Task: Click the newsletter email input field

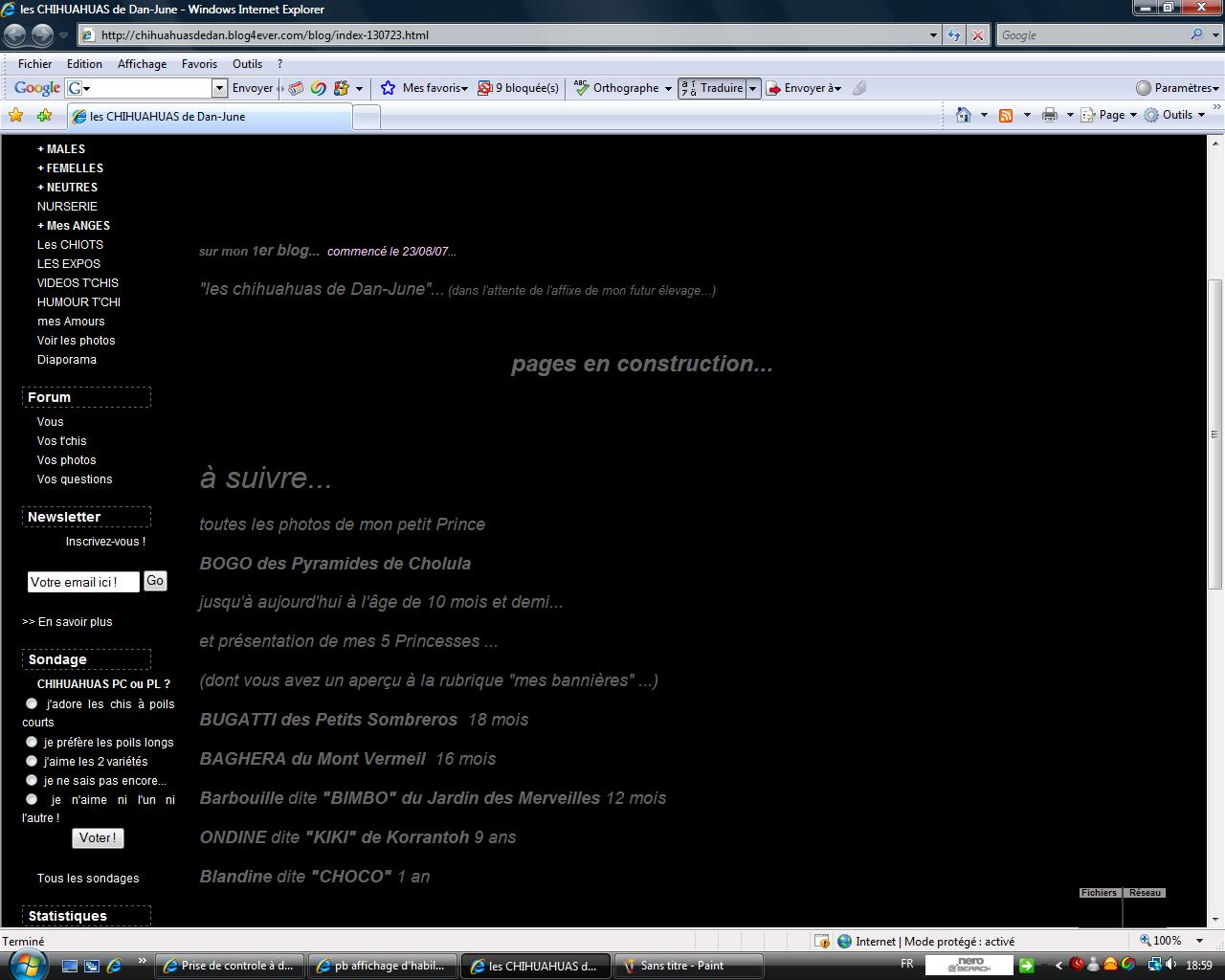Action: (x=83, y=582)
